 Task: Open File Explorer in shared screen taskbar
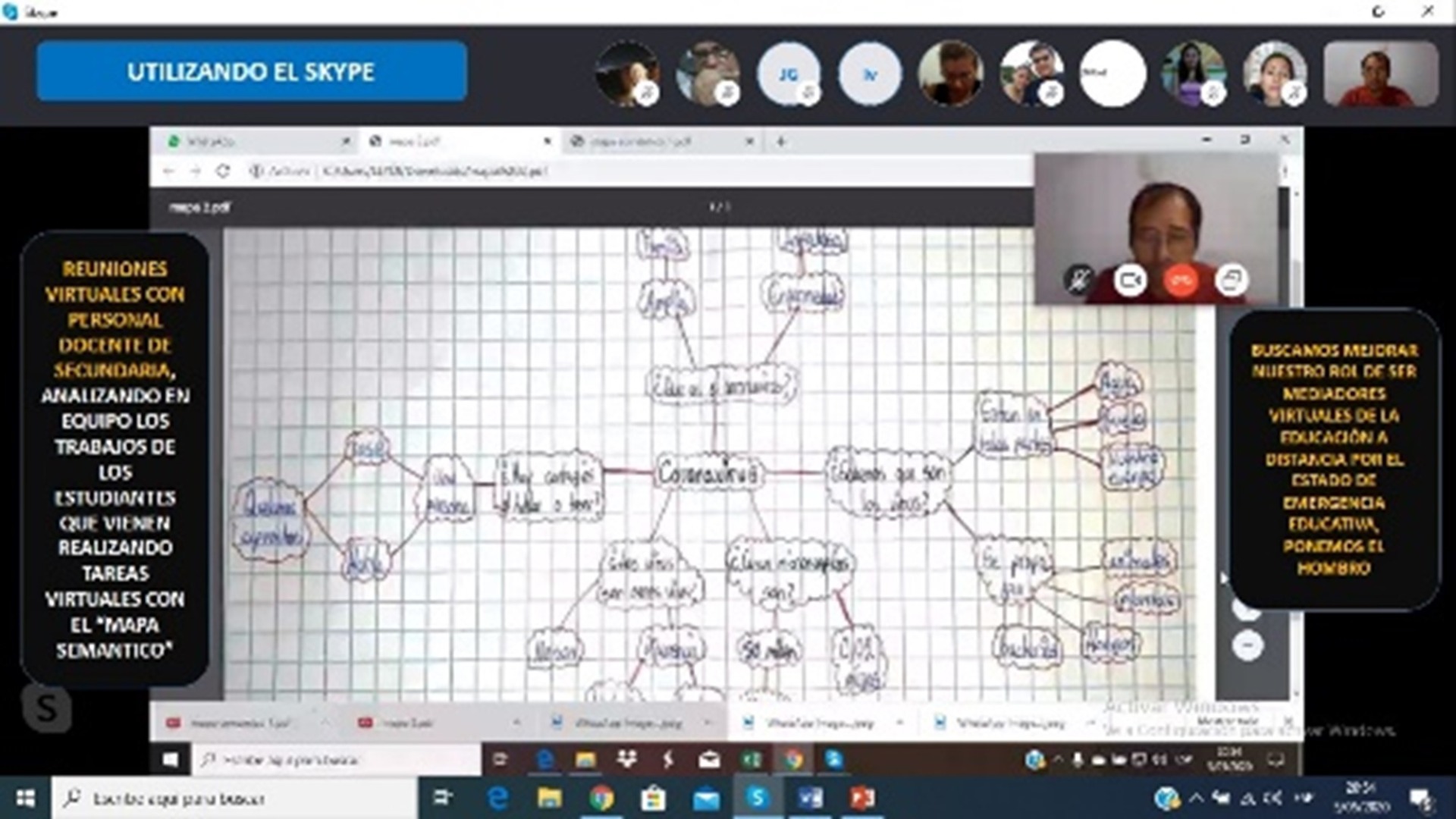(585, 759)
